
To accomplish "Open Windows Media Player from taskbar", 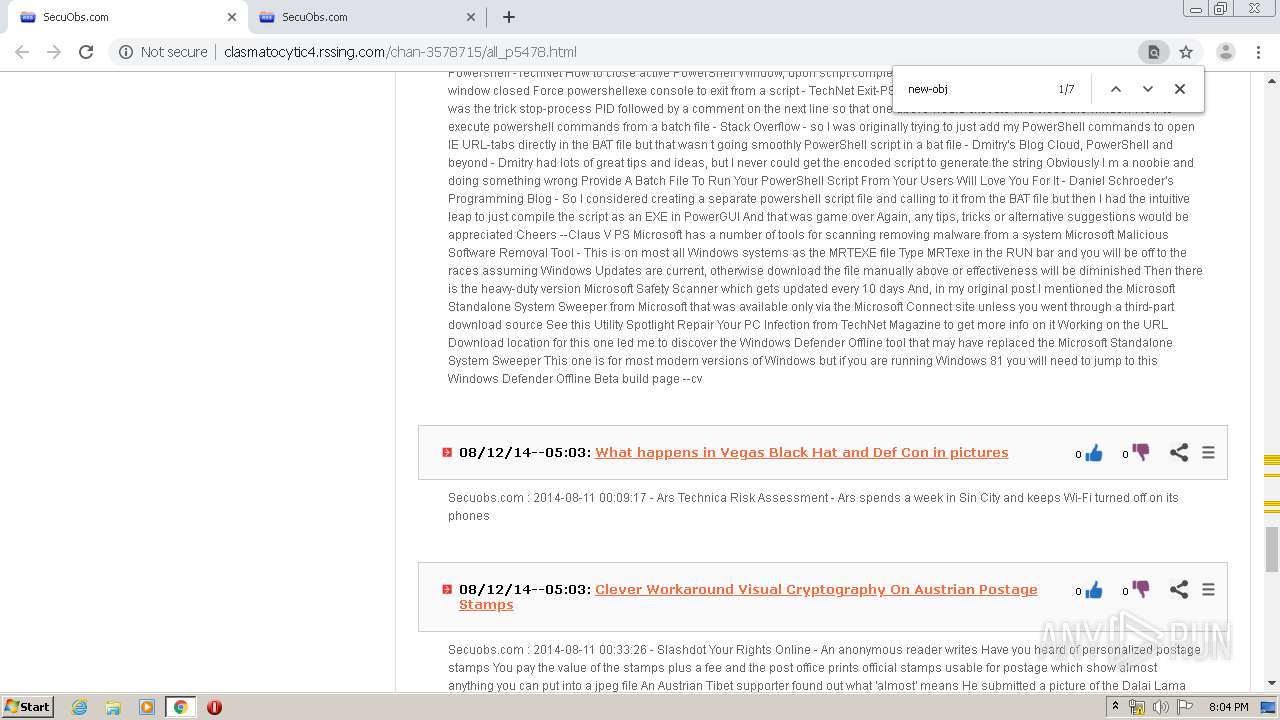I will click(x=147, y=707).
